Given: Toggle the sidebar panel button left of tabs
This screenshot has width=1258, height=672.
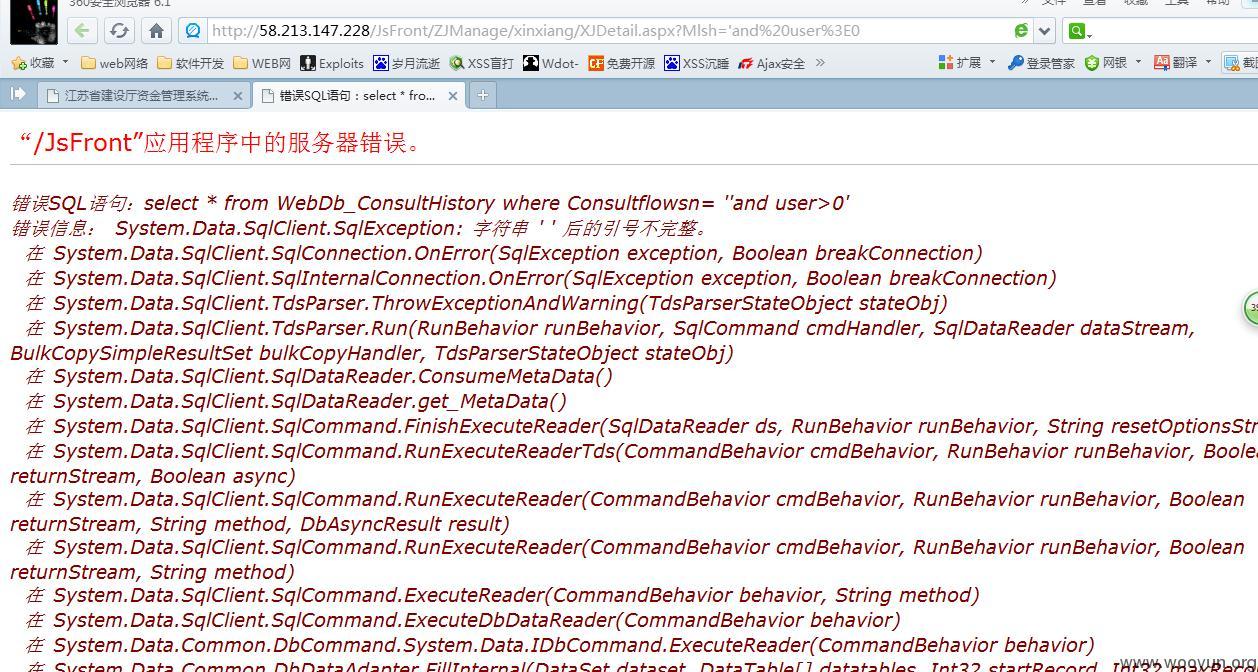Looking at the screenshot, I should pyautogui.click(x=17, y=94).
